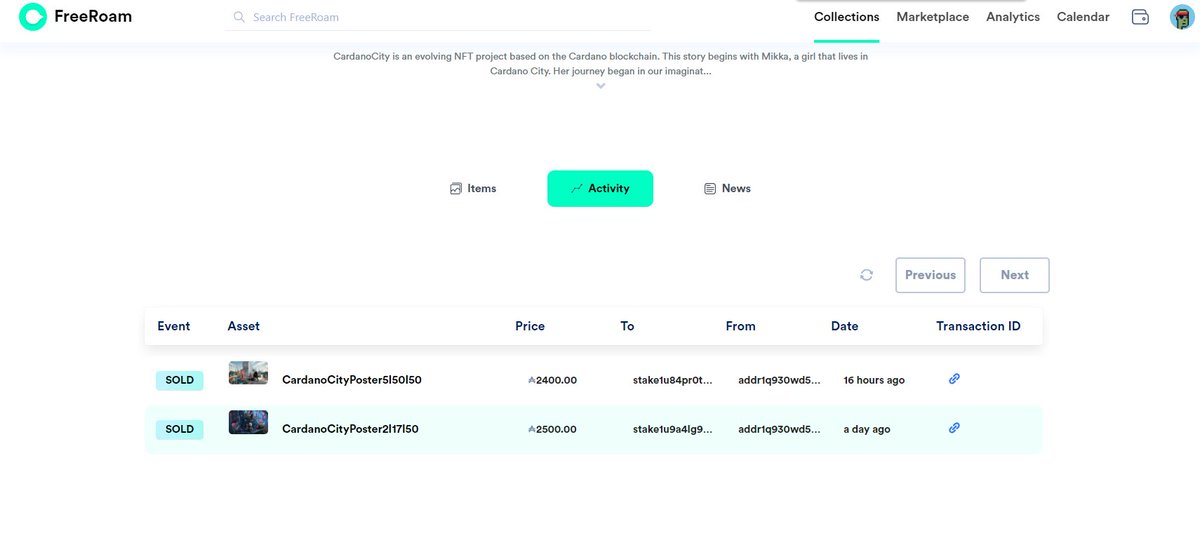The width and height of the screenshot is (1200, 552).
Task: Click the Date column header
Action: click(x=845, y=326)
